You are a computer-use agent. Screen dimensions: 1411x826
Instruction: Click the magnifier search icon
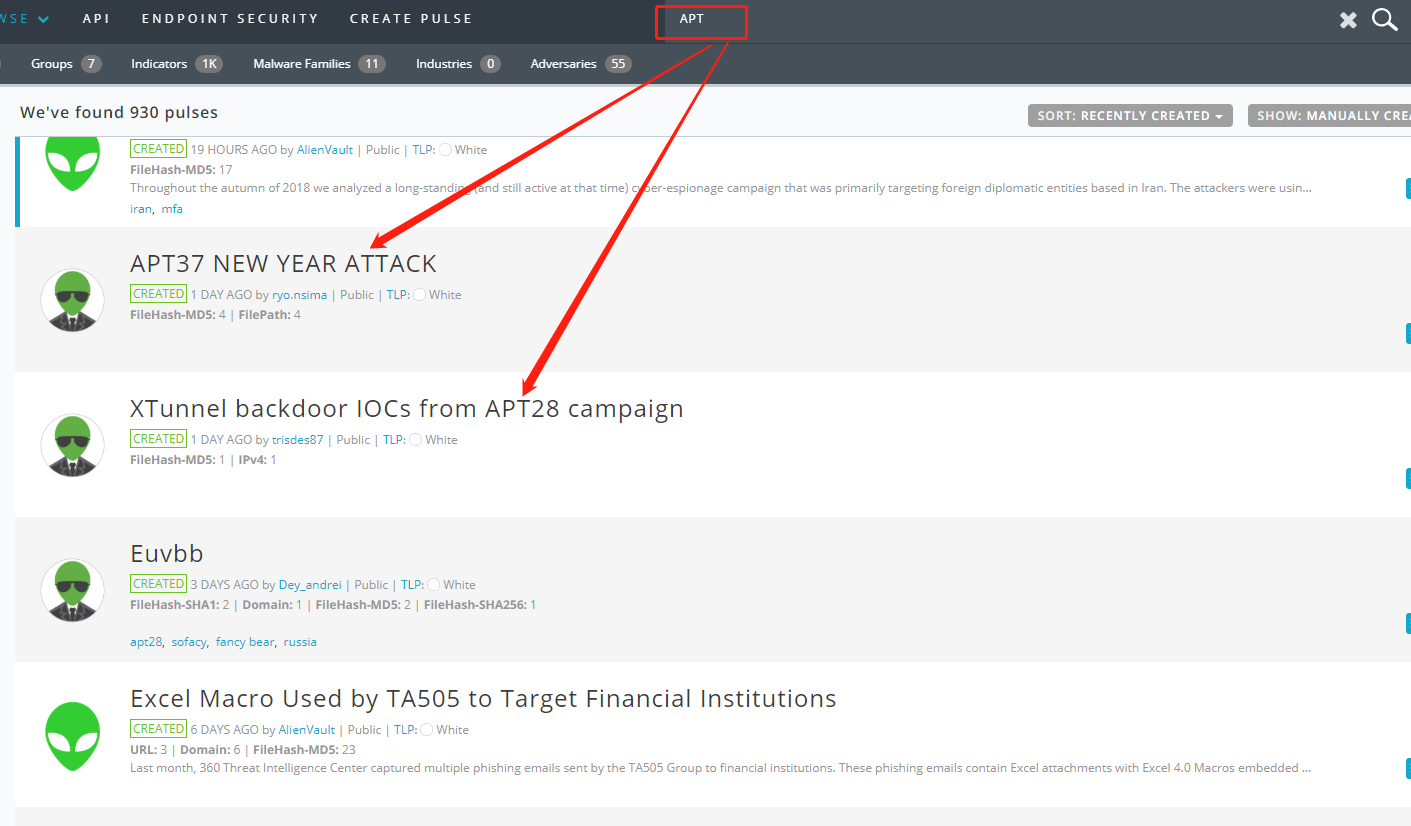(1385, 19)
